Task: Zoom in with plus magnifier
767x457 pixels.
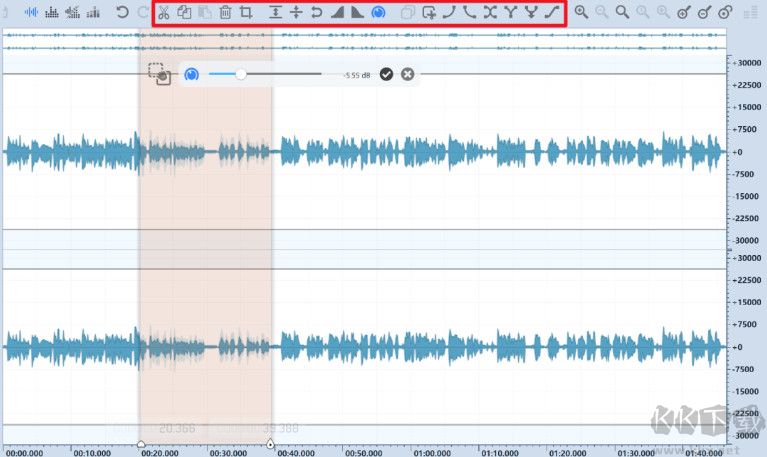Action: click(581, 12)
